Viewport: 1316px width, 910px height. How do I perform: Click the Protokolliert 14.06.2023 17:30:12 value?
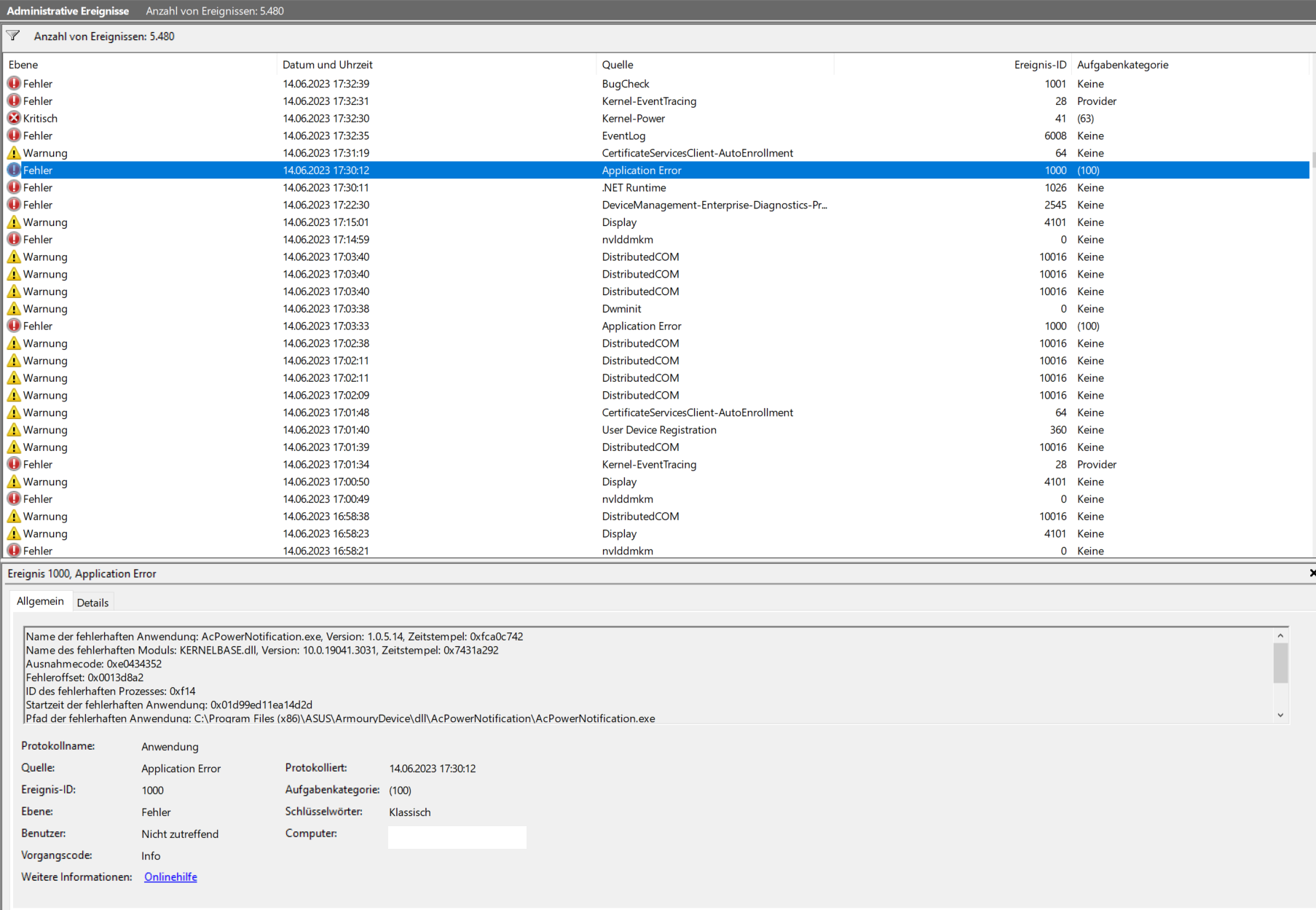pos(433,769)
